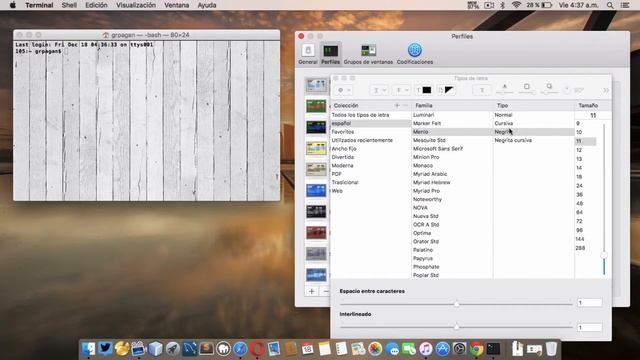The height and width of the screenshot is (360, 640).
Task: Click the Interlineado value field
Action: (589, 327)
